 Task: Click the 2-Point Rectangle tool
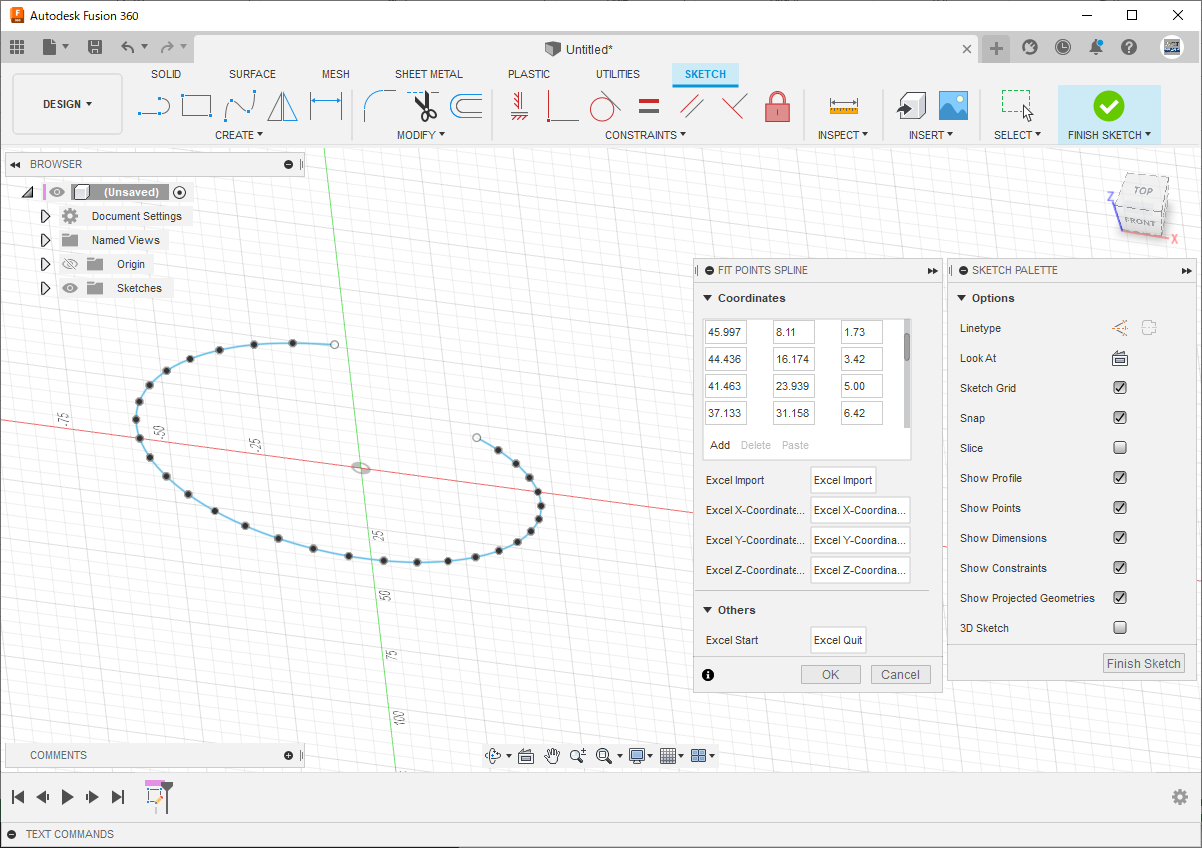(x=196, y=105)
